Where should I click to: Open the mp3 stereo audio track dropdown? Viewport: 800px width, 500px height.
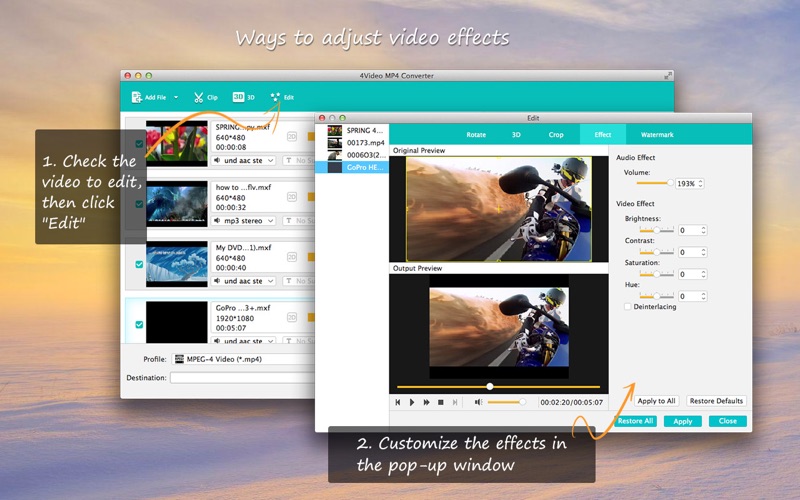(243, 220)
